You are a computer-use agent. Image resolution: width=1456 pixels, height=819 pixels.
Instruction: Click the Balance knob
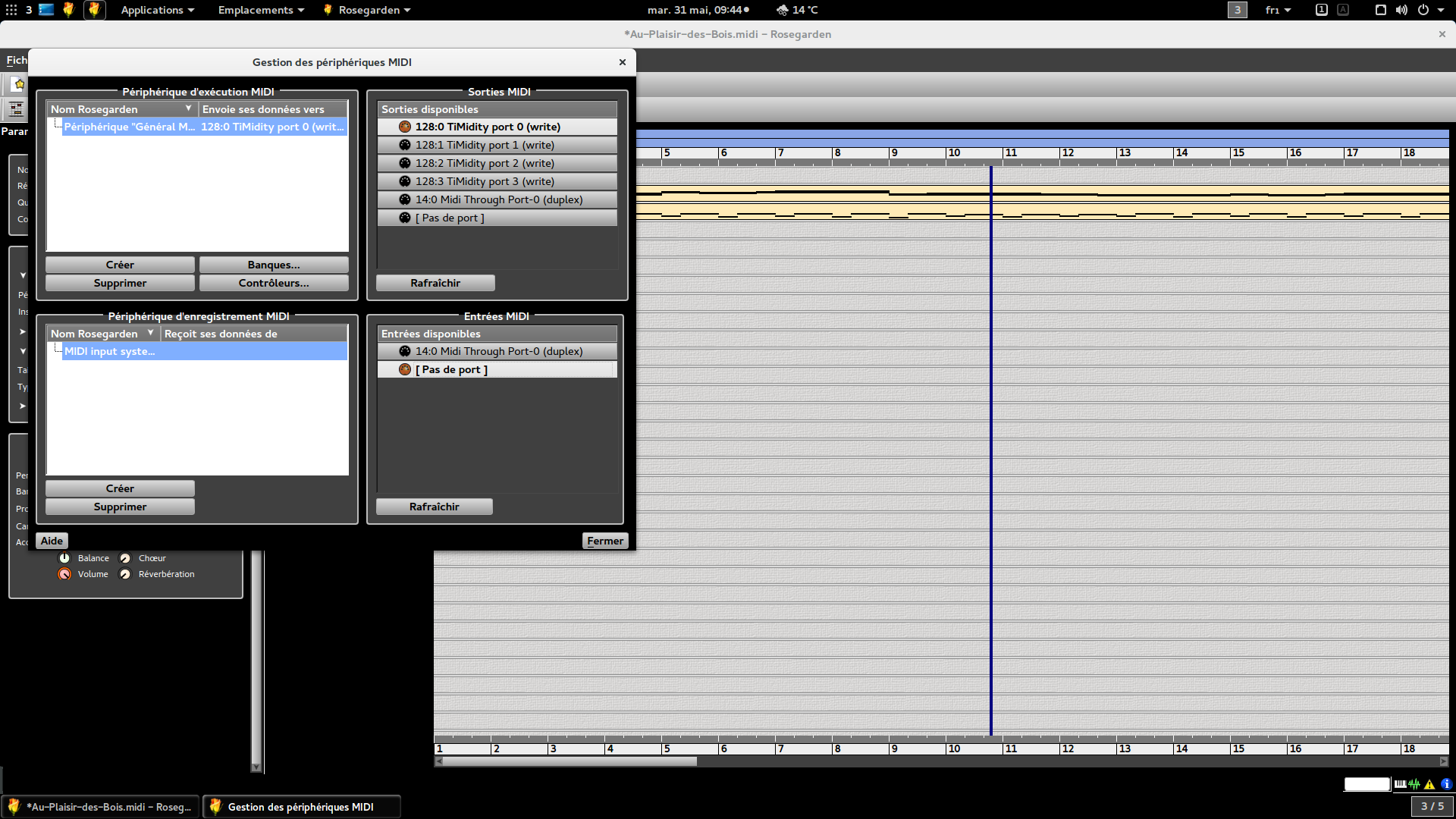point(64,558)
